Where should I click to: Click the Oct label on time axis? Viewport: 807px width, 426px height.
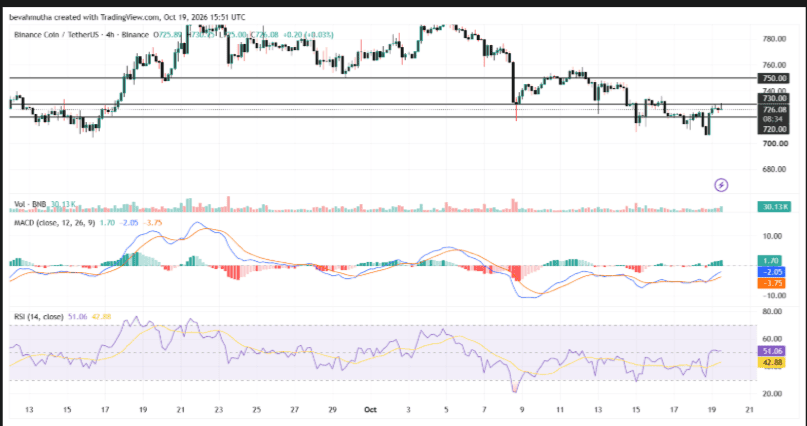[x=370, y=410]
